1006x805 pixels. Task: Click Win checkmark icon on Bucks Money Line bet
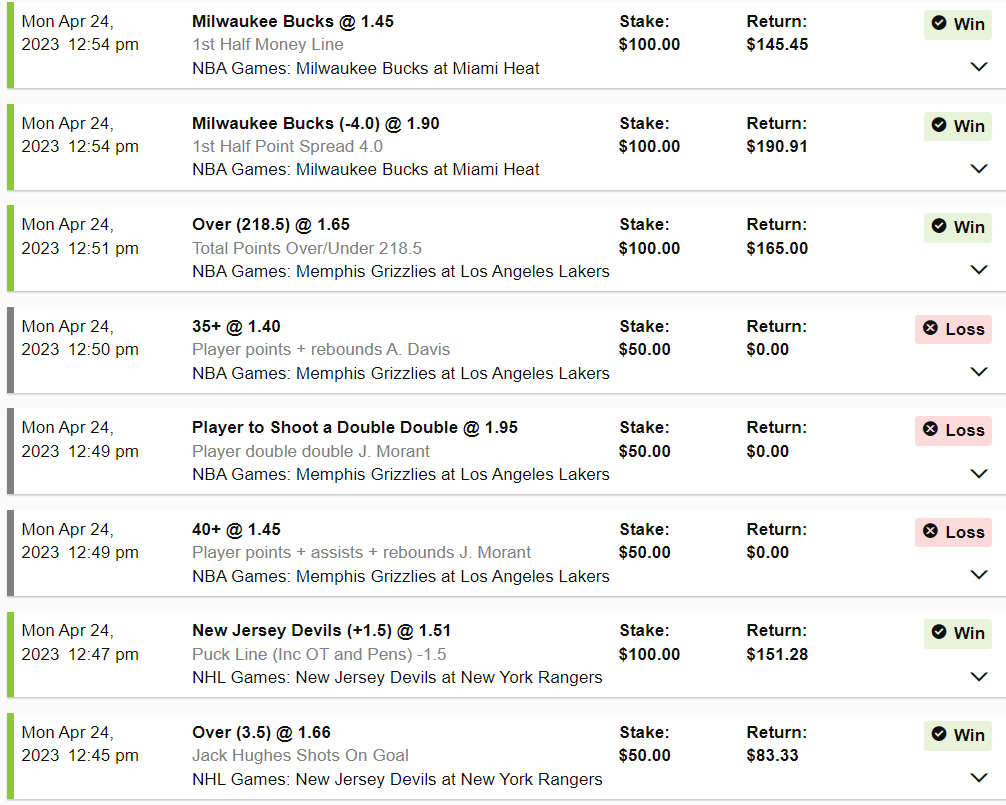(x=939, y=24)
